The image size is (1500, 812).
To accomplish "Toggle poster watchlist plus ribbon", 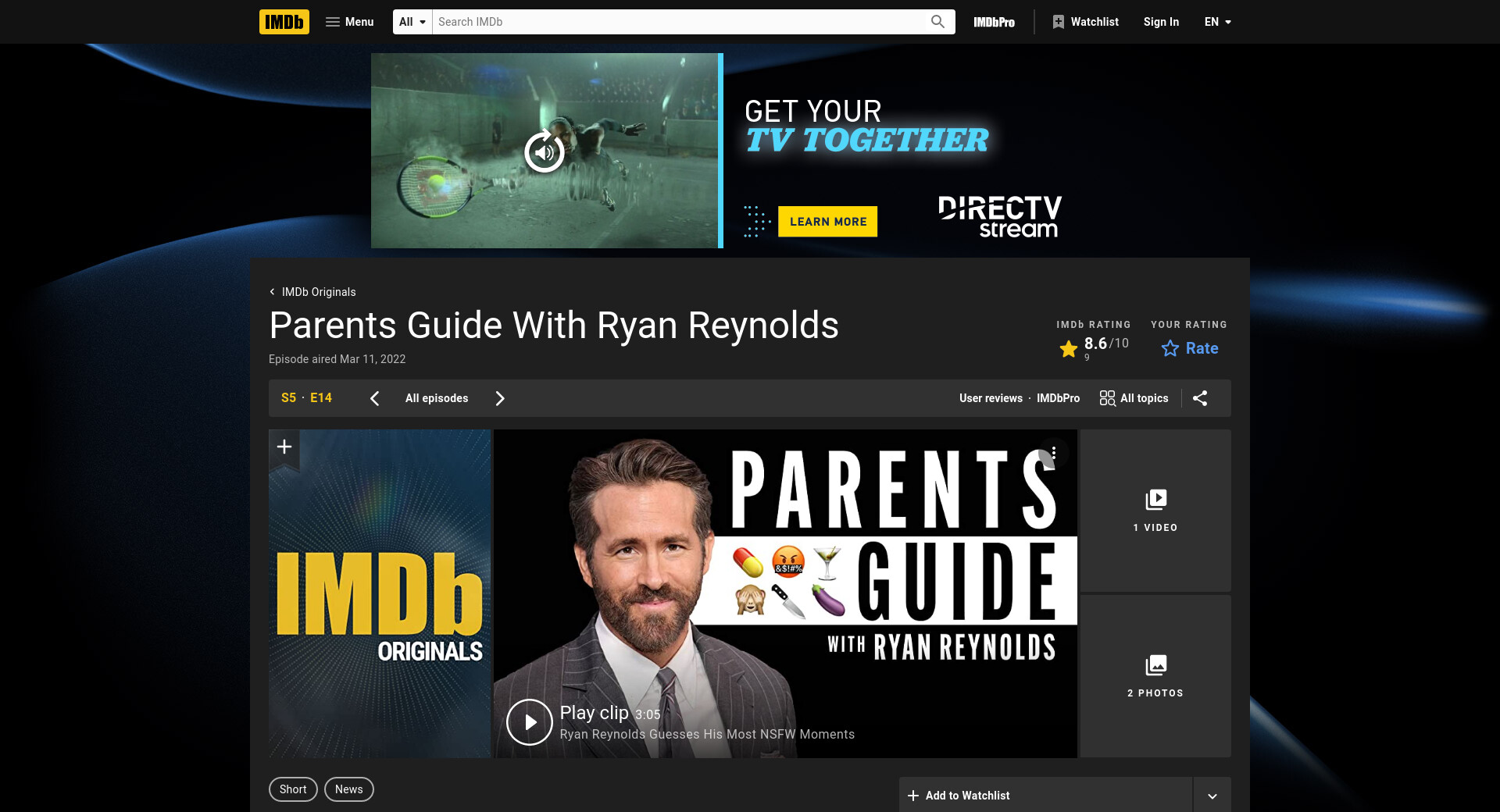I will (x=284, y=447).
